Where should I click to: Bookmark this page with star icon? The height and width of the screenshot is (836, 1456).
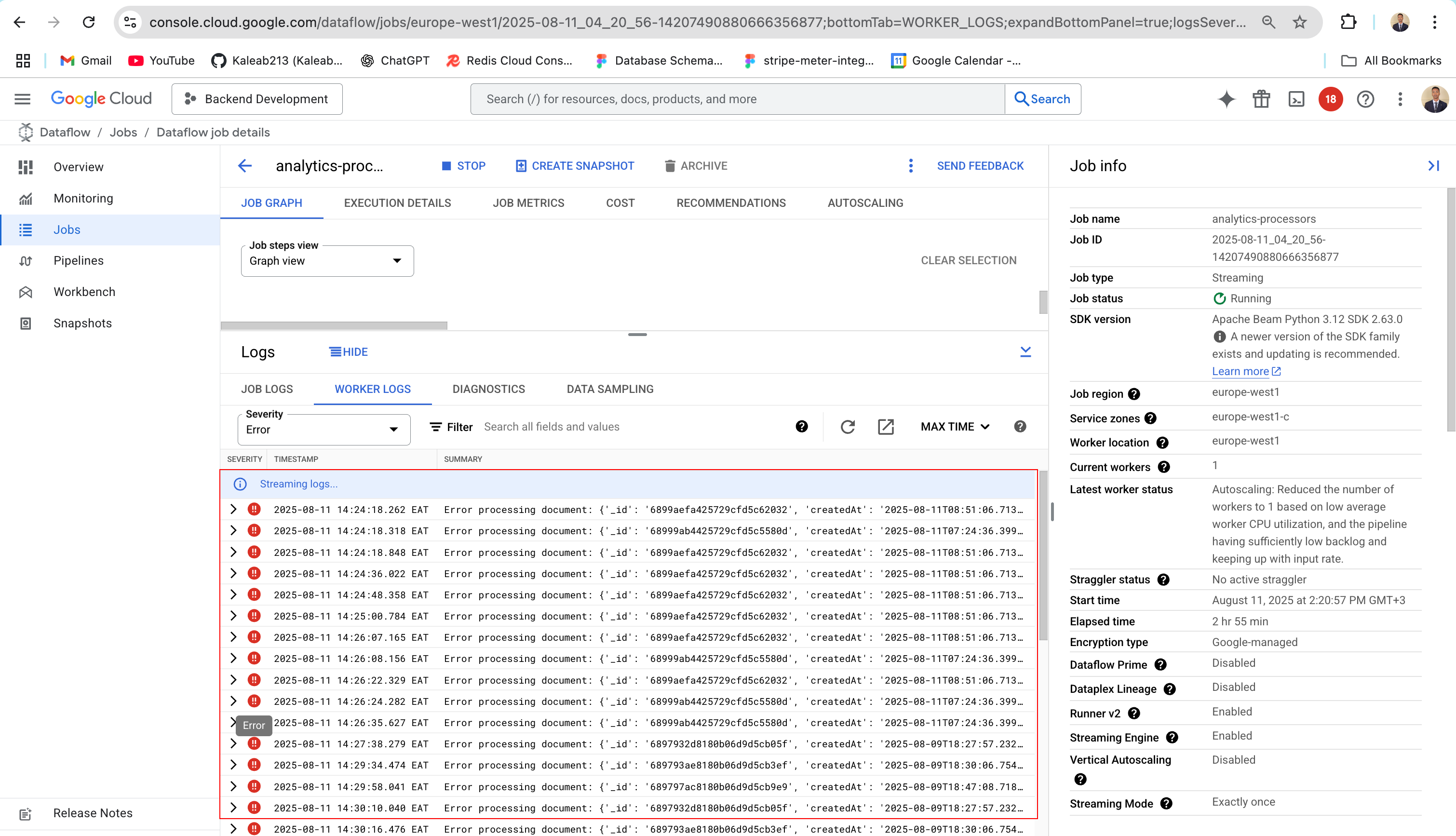(x=1300, y=22)
